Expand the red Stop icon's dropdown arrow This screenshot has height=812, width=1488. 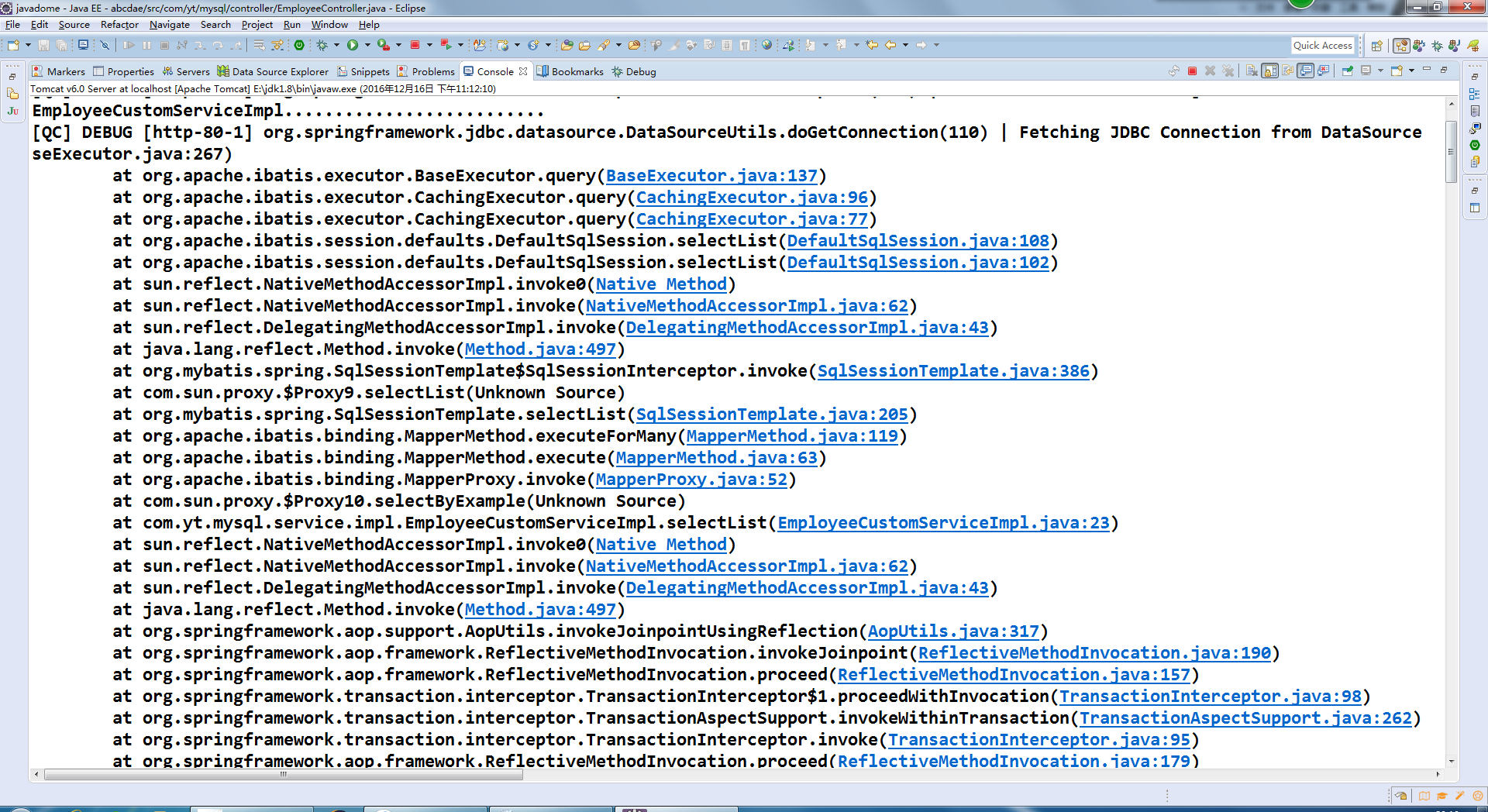[x=429, y=45]
